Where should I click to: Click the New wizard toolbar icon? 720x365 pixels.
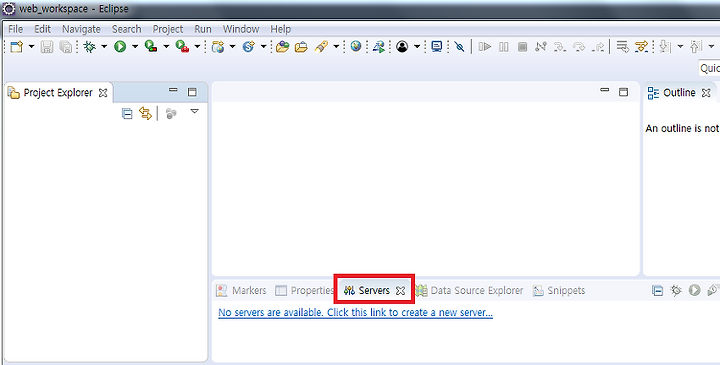pyautogui.click(x=17, y=46)
